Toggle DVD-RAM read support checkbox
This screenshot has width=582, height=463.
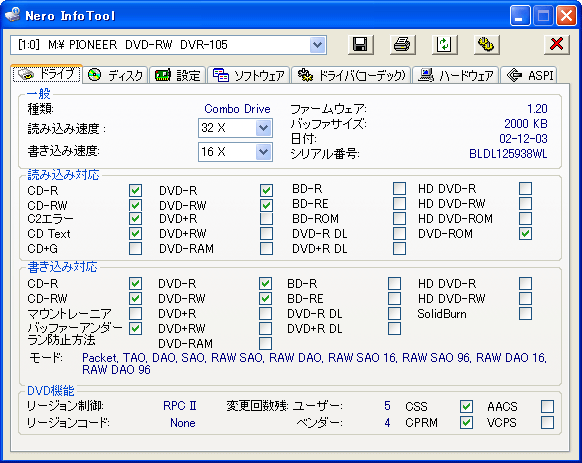point(267,248)
